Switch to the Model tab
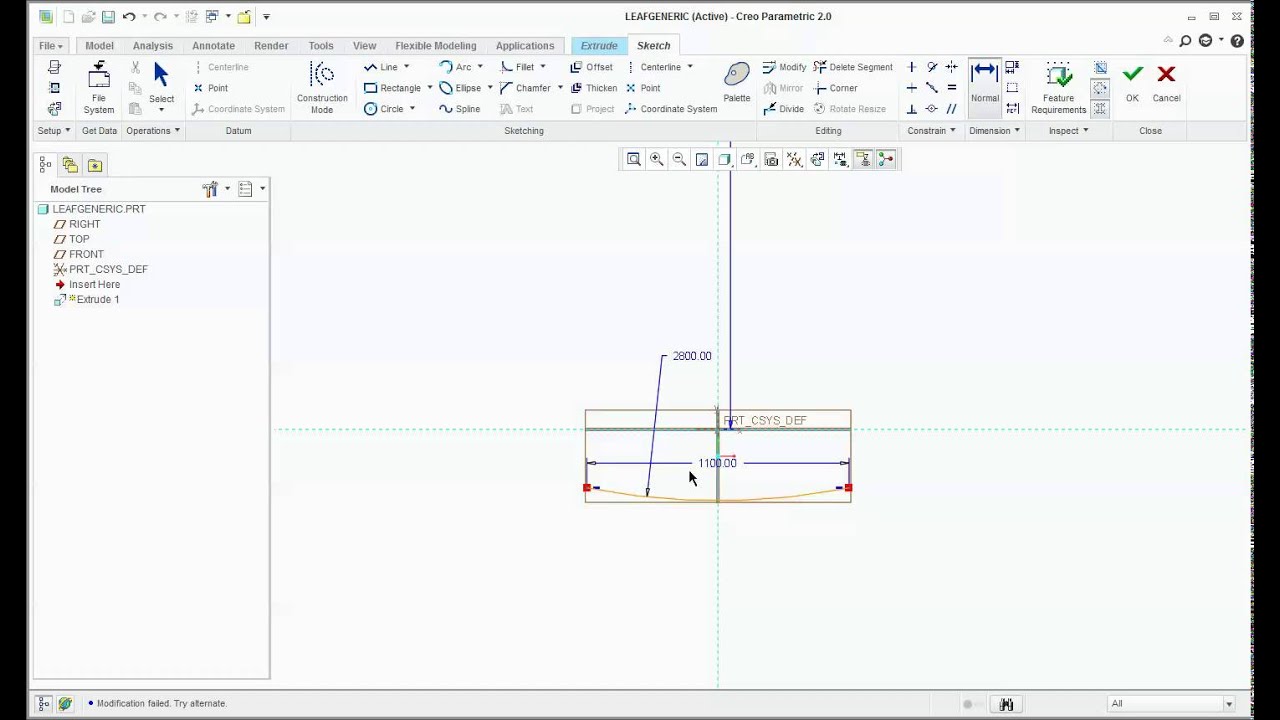 [99, 46]
